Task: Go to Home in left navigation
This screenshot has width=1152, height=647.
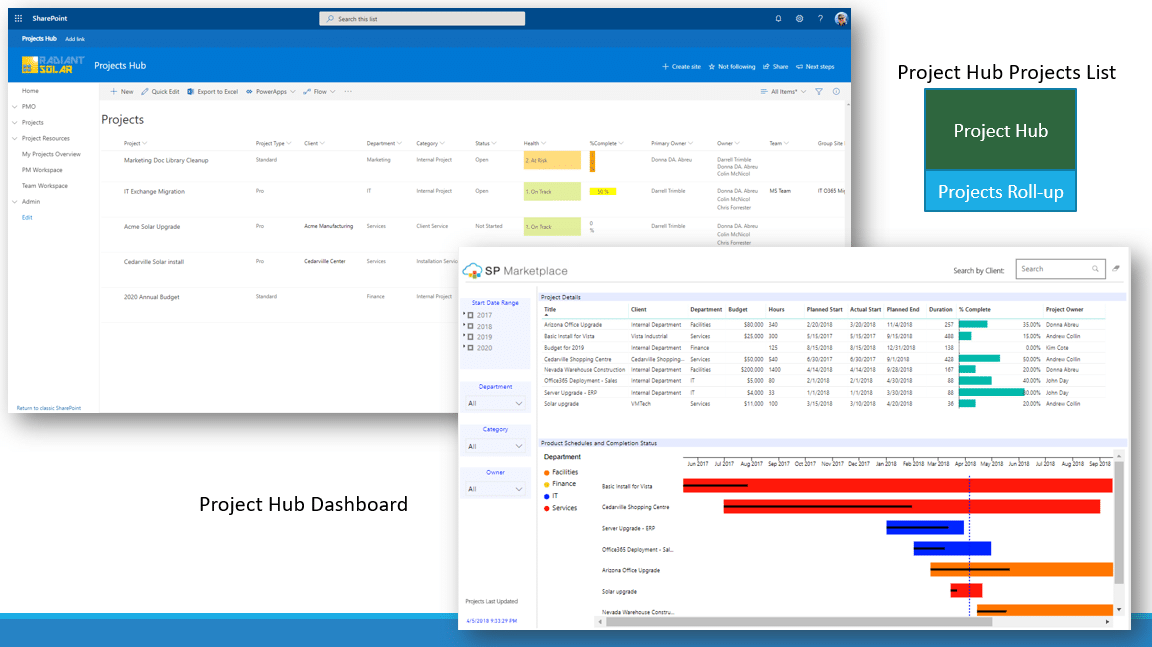Action: tap(30, 91)
